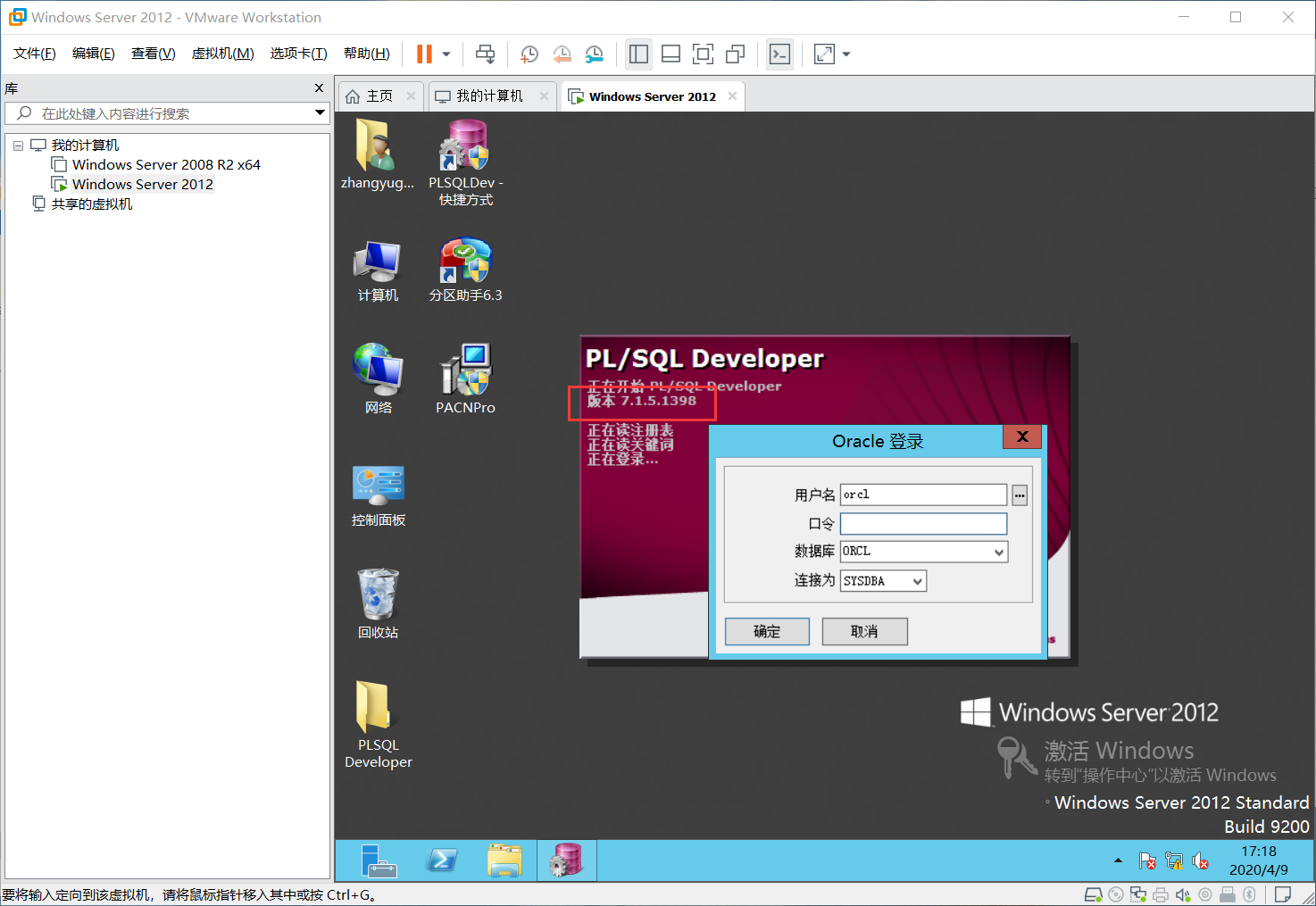Revert the VM to its previous snapshot
Image resolution: width=1316 pixels, height=906 pixels.
point(562,54)
